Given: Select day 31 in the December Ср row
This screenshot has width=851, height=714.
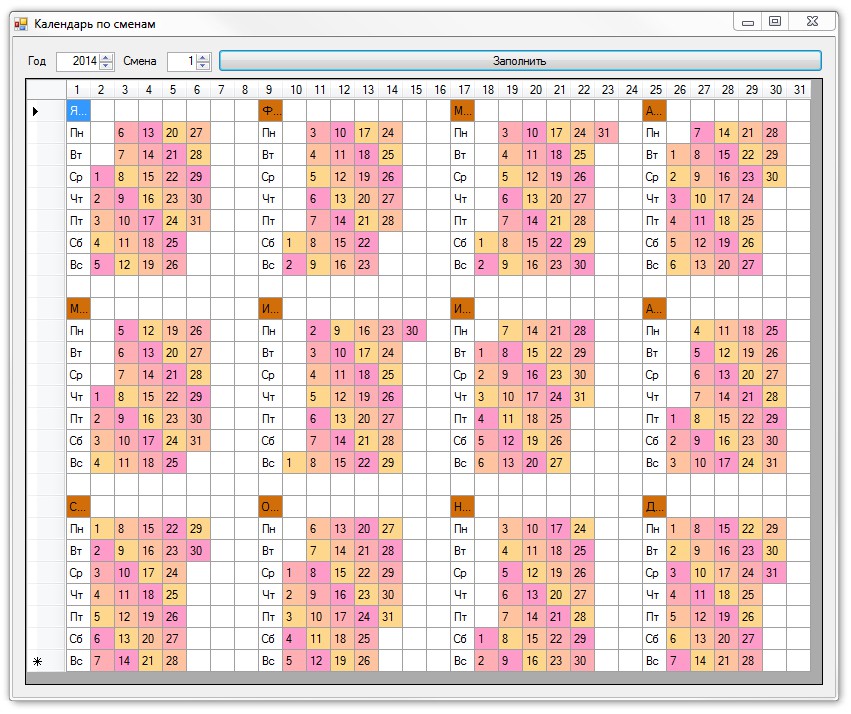Looking at the screenshot, I should [774, 573].
